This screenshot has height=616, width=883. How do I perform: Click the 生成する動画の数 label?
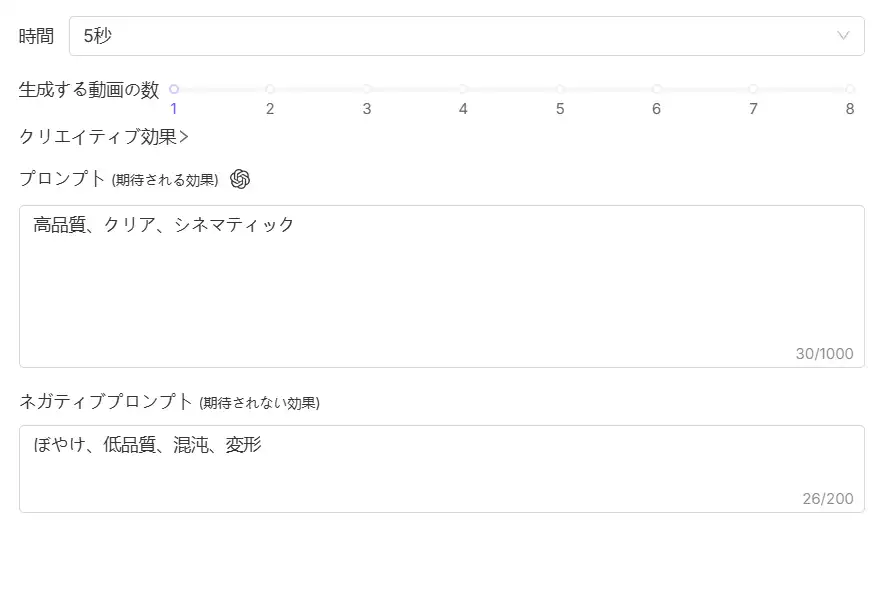pos(89,90)
